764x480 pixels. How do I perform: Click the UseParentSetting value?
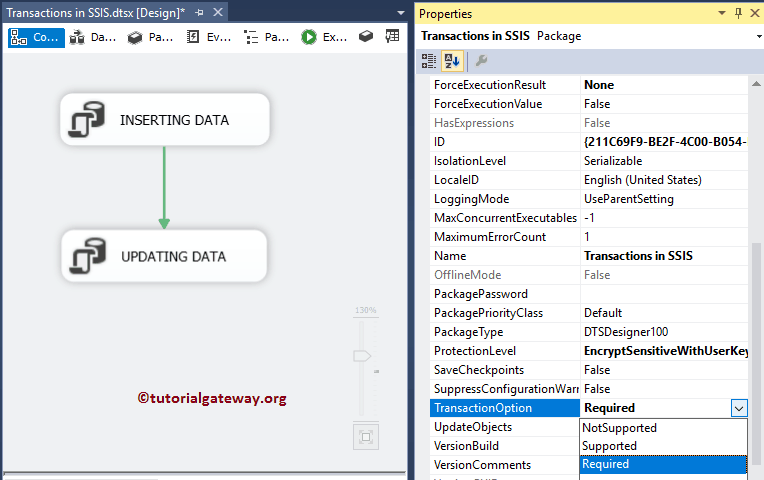click(x=664, y=199)
